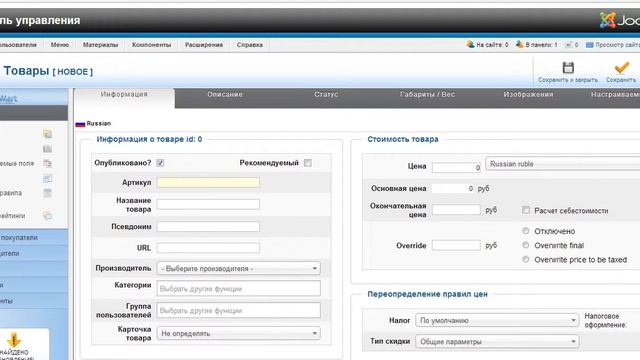Click the Russian flag language icon
The width and height of the screenshot is (640, 360).
[80, 124]
